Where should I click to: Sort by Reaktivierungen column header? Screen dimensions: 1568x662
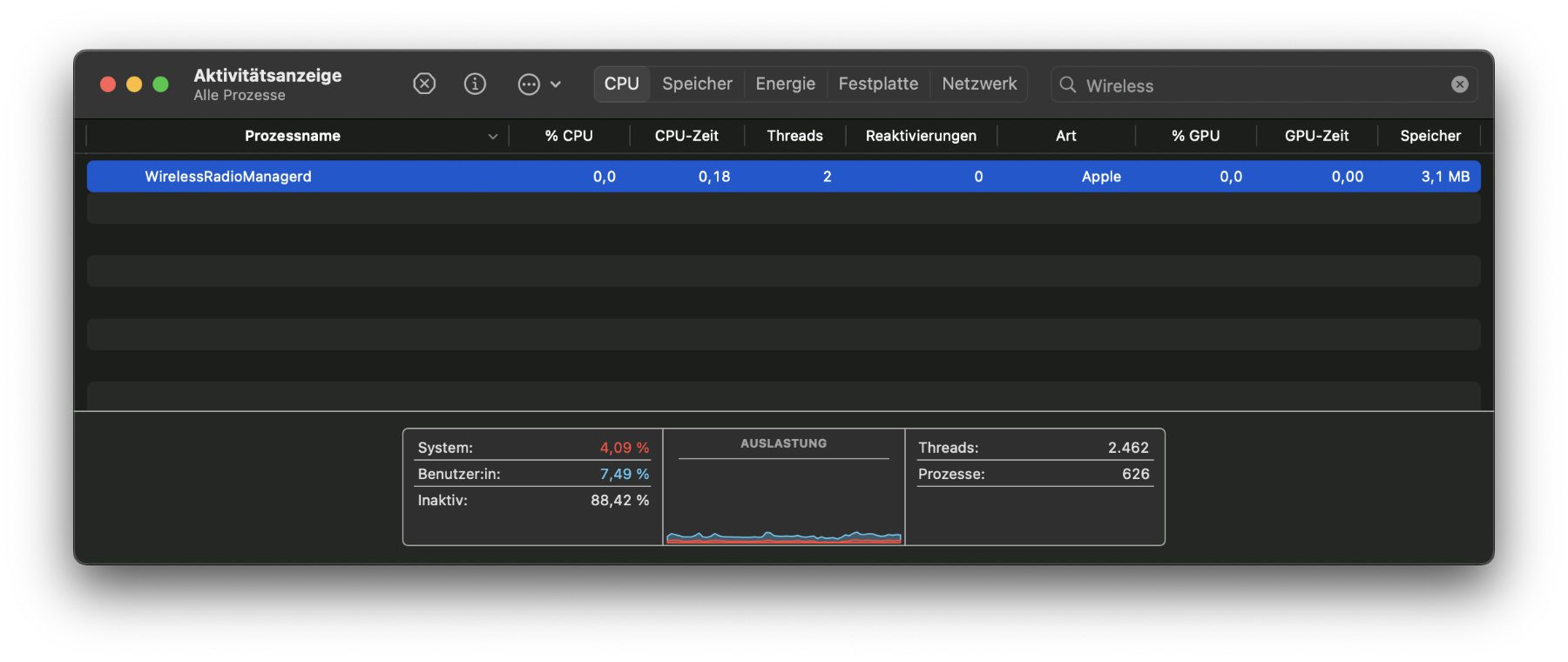921,136
